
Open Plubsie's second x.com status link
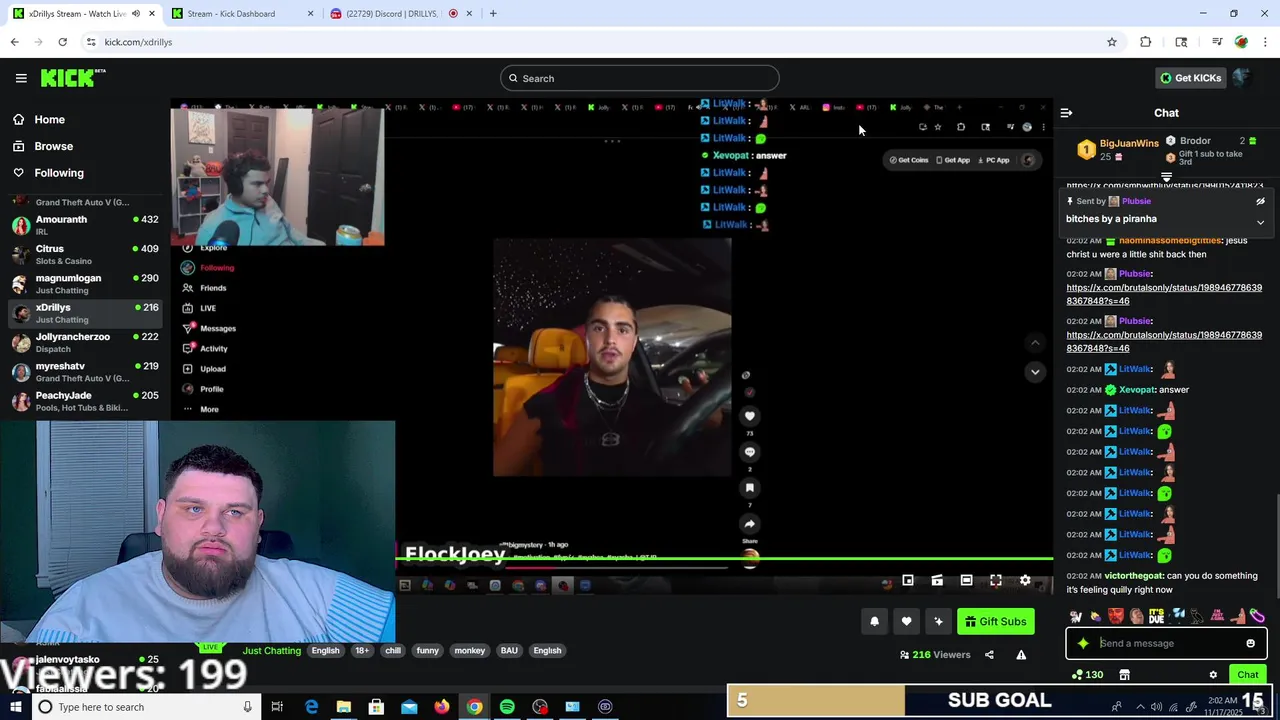click(x=1164, y=341)
